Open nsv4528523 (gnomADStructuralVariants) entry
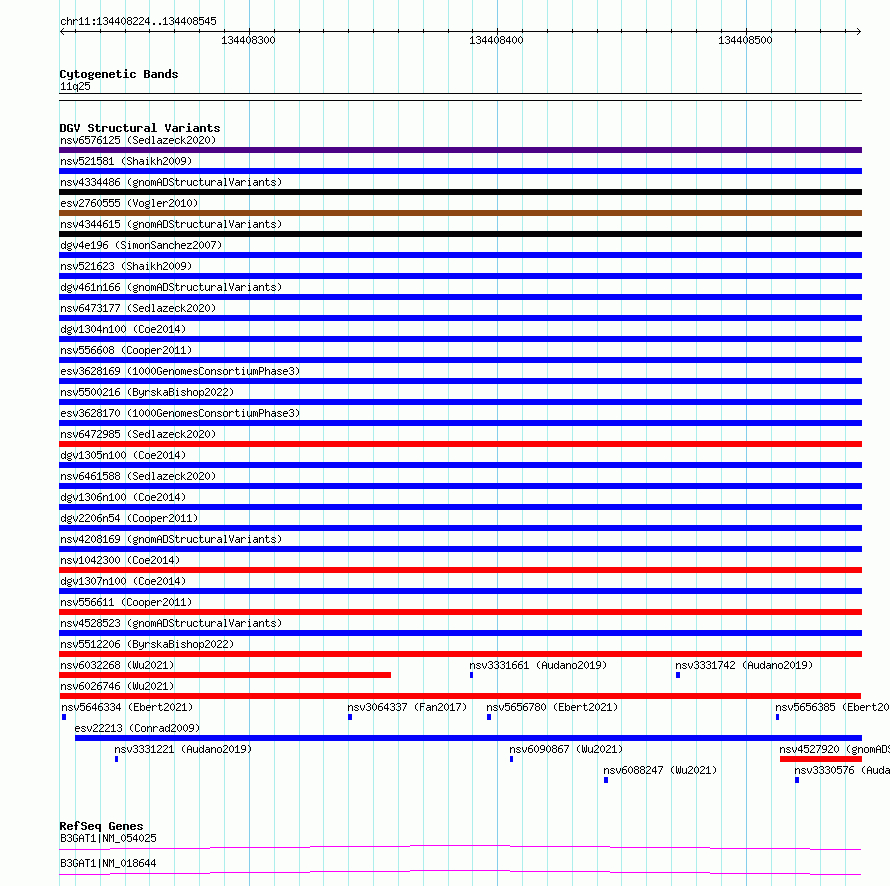Image resolution: width=890 pixels, height=886 pixels. tap(171, 623)
